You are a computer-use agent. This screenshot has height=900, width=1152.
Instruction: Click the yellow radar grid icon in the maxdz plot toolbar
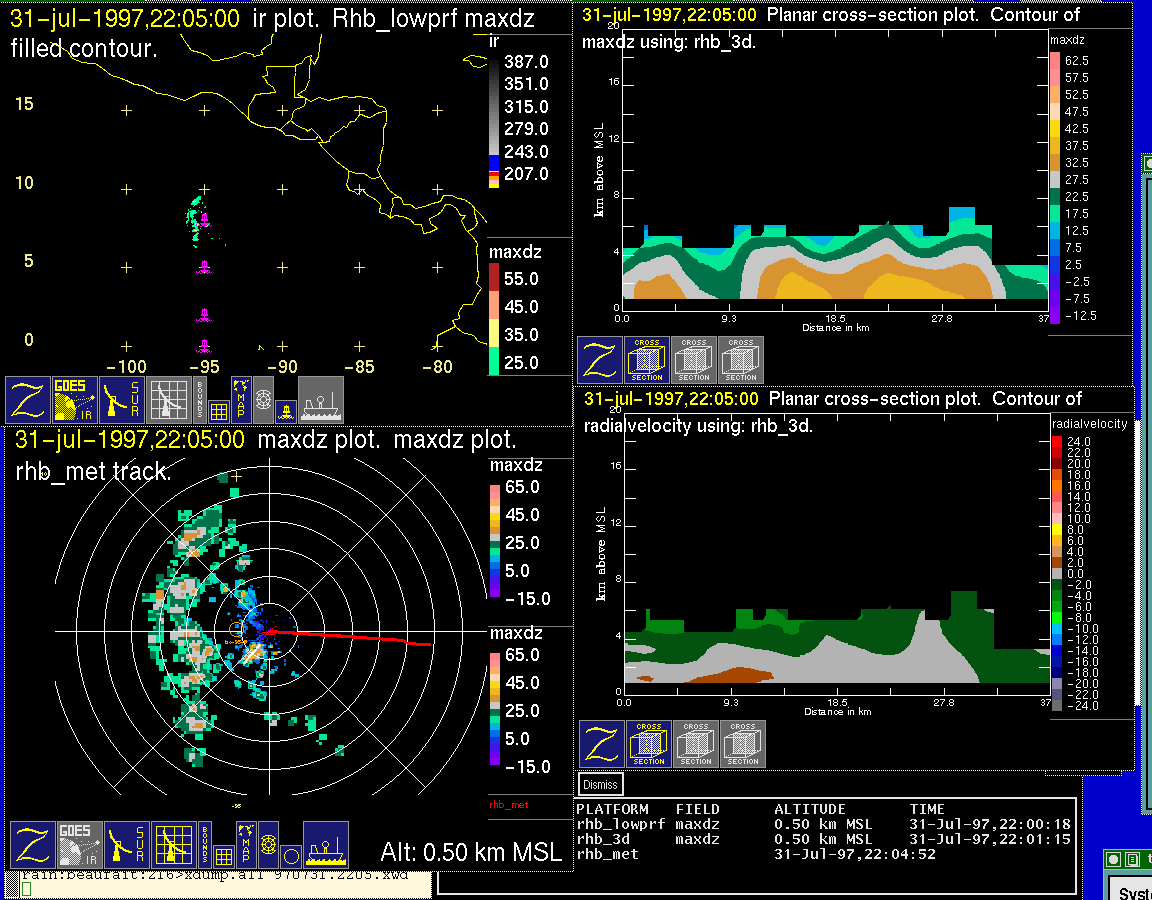(x=173, y=846)
